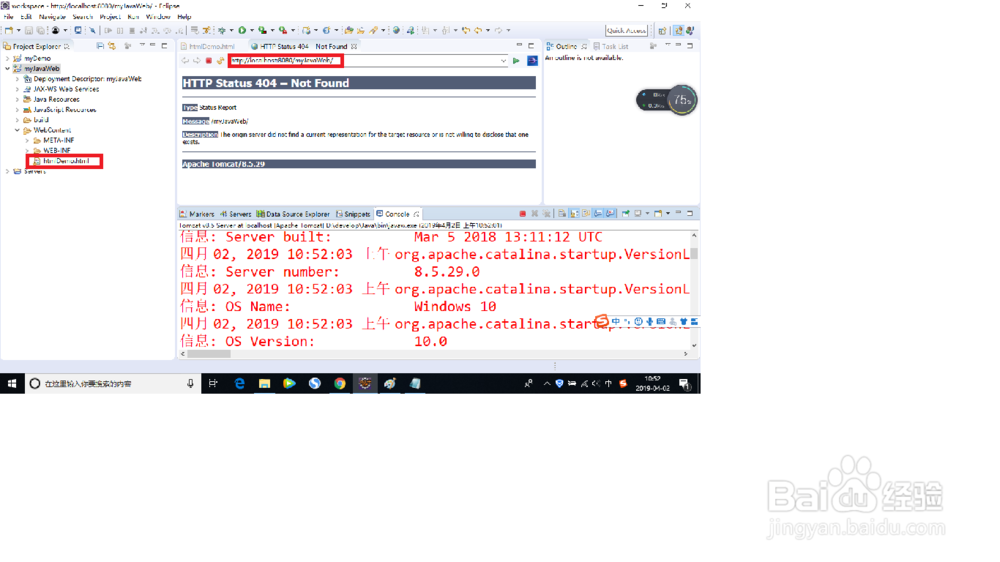This screenshot has width=1000, height=562.
Task: Toggle Link with Editor in Project Explorer
Action: click(x=112, y=46)
